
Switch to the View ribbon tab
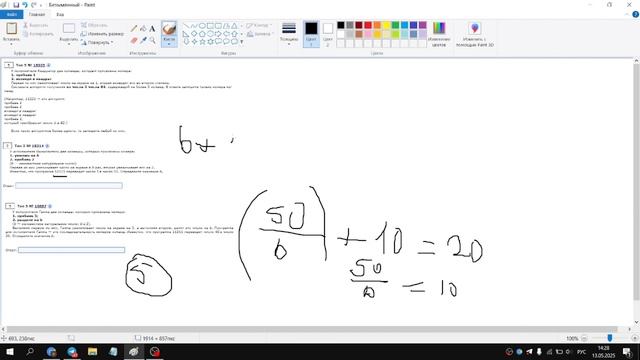pyautogui.click(x=60, y=14)
